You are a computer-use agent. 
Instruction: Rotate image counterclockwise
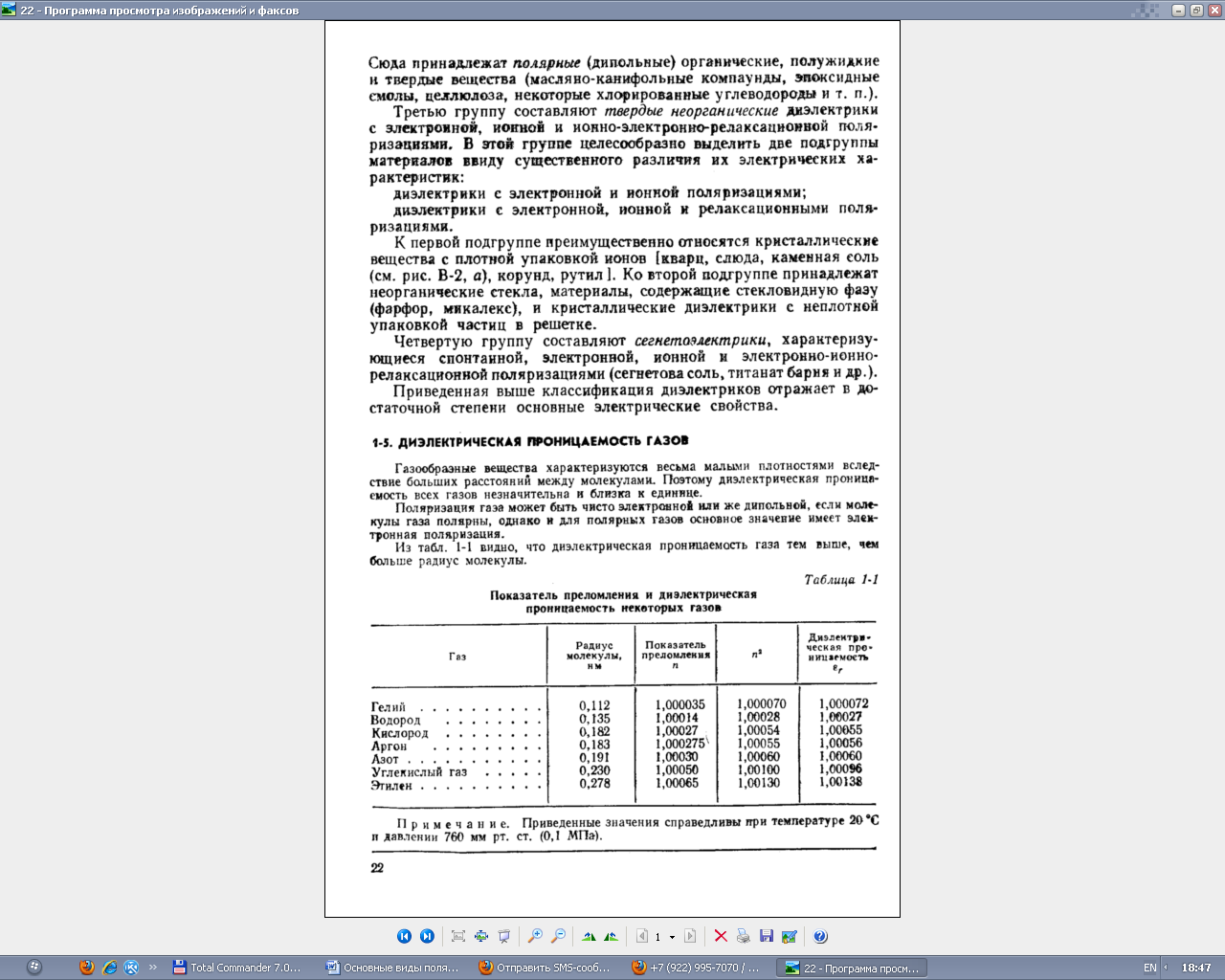point(611,936)
